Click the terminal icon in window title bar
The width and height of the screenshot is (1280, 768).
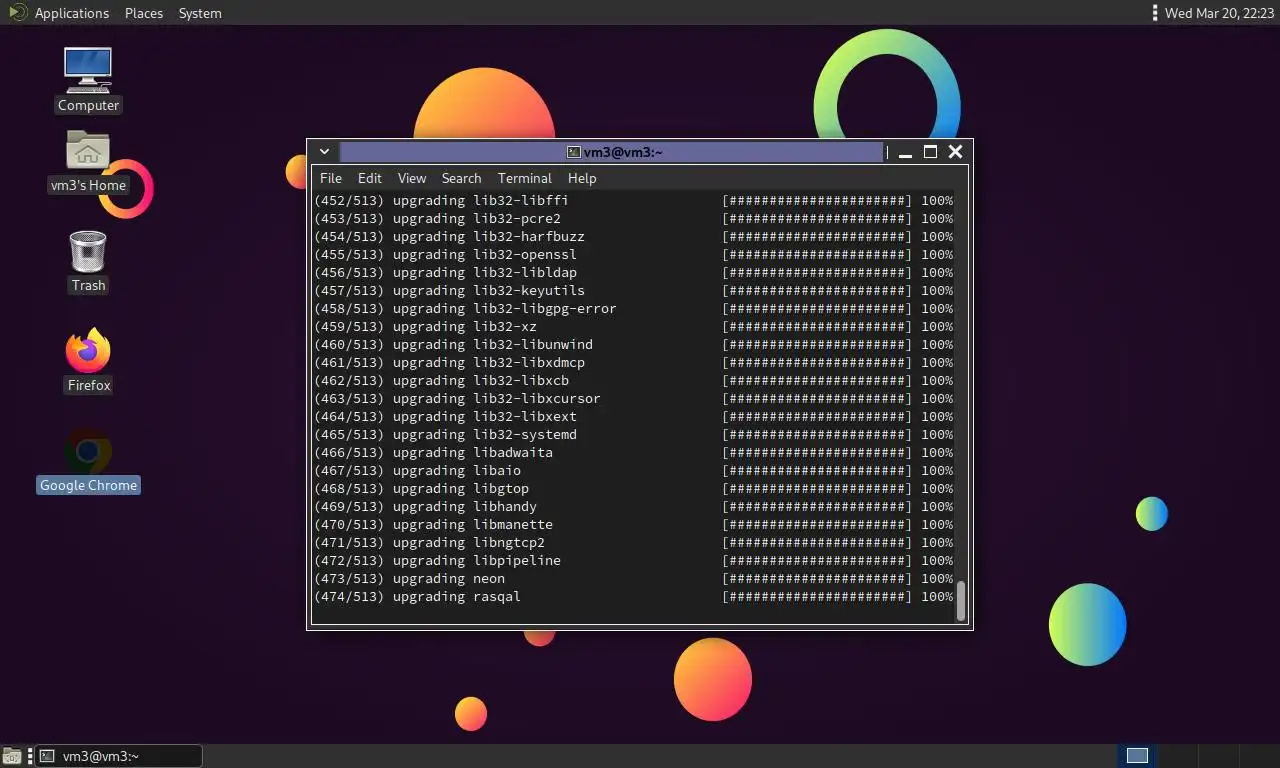(574, 152)
